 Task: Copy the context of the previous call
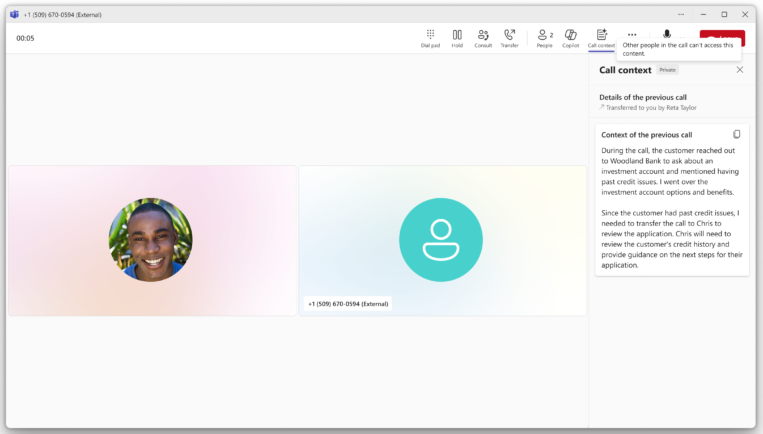tap(737, 134)
